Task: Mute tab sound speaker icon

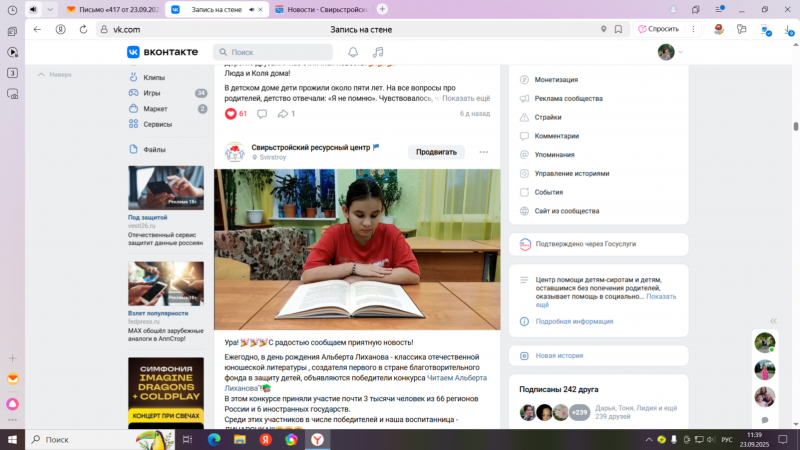Action: tap(33, 10)
